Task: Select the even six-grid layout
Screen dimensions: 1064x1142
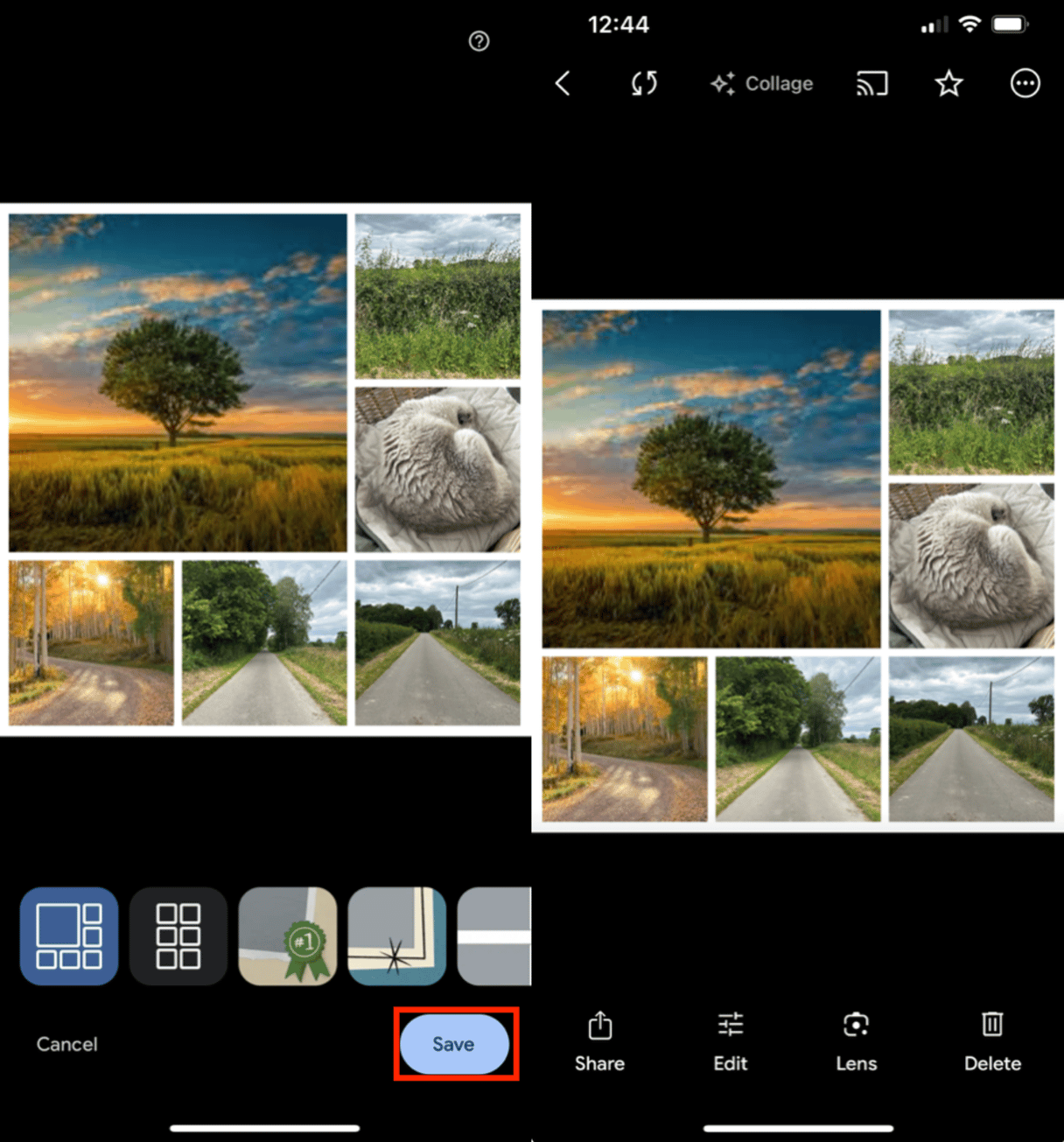Action: (x=178, y=936)
